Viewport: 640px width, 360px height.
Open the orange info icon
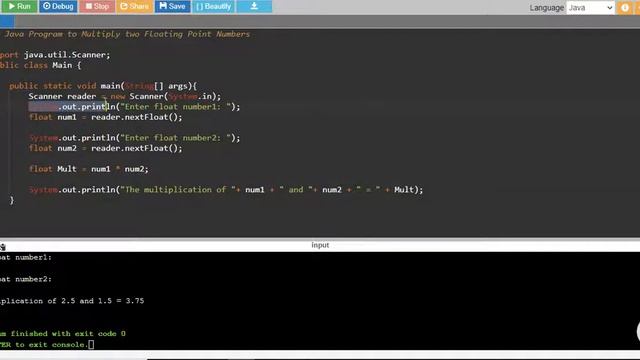pos(624,7)
